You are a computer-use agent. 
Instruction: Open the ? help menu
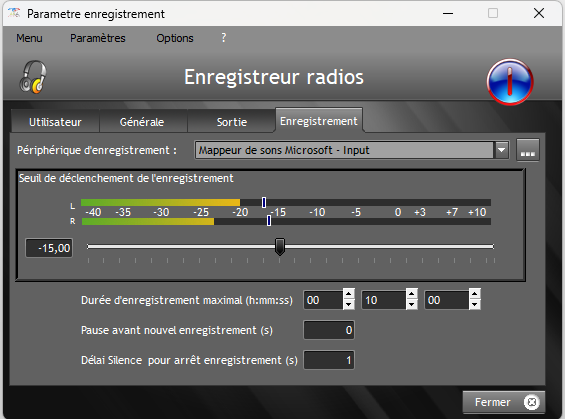(224, 37)
